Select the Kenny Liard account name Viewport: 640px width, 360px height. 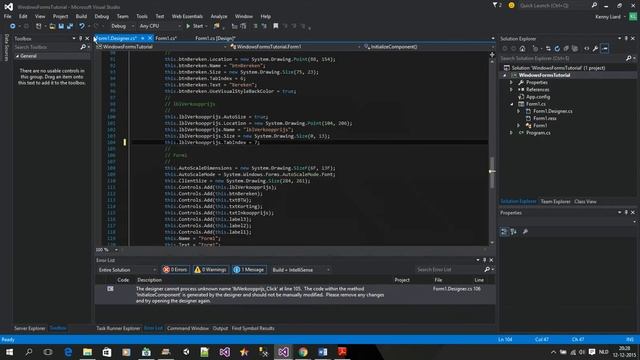click(x=607, y=17)
